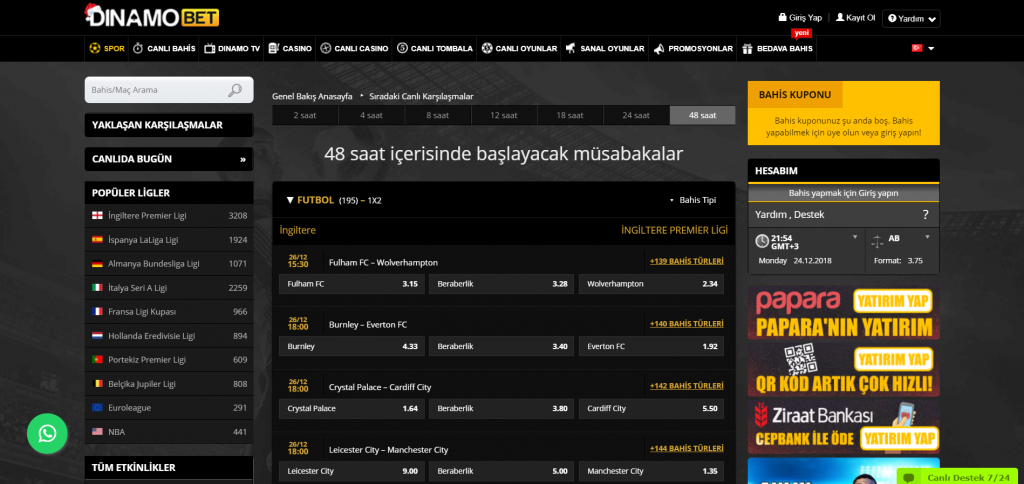Select the Spain flag for LaLiga

97,240
